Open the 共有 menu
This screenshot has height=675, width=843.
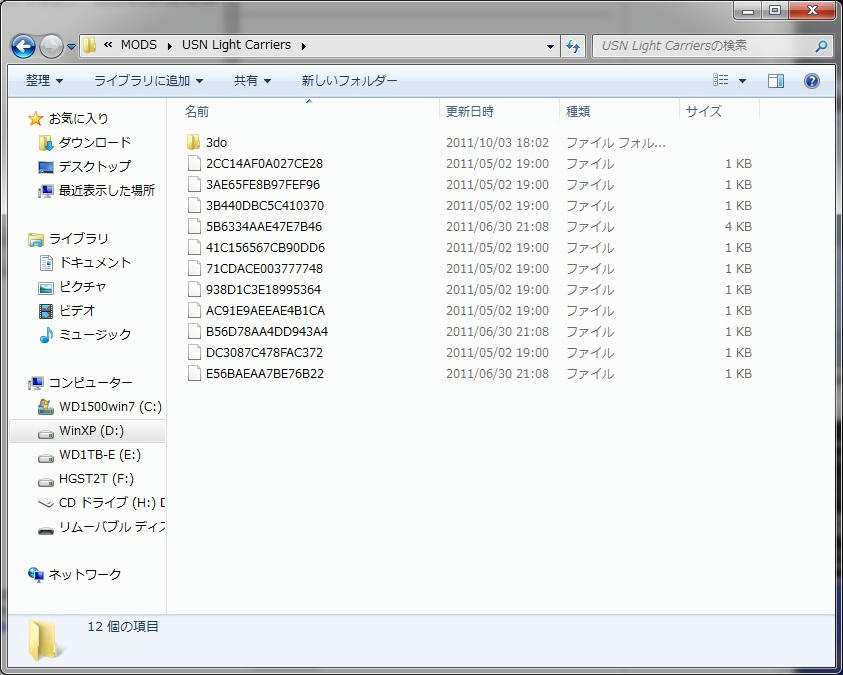pos(252,81)
